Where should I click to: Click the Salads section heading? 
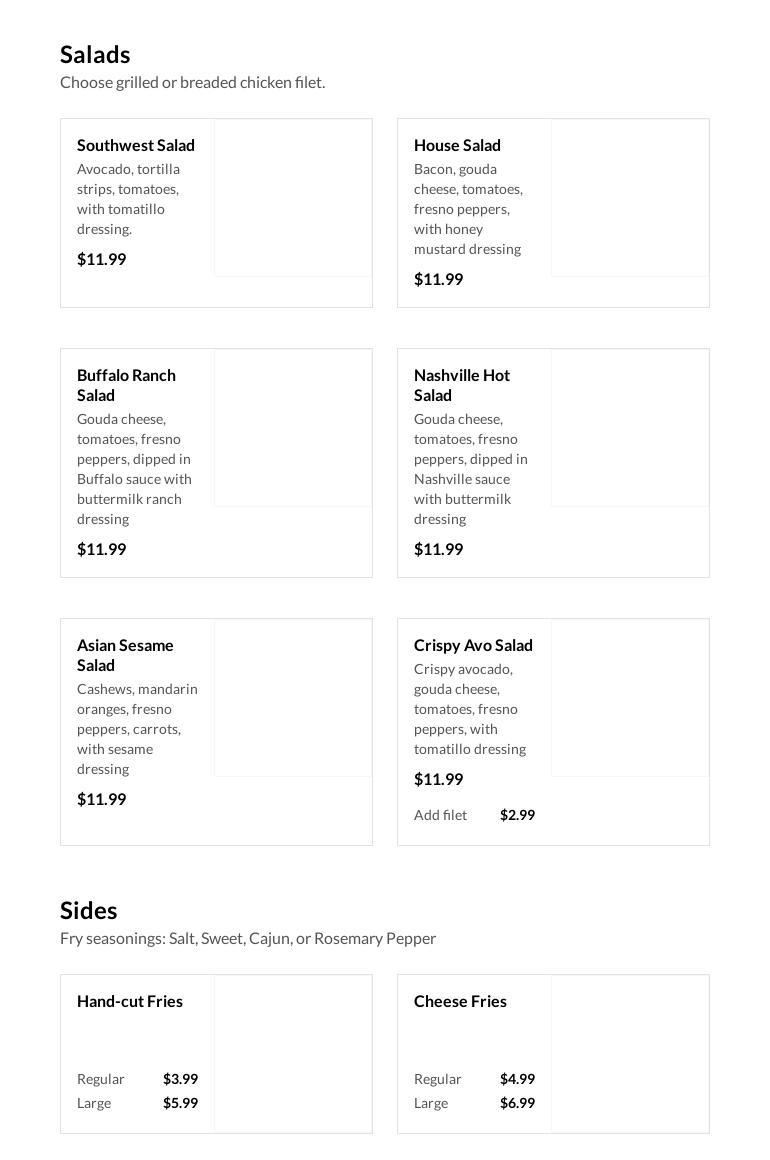[x=95, y=54]
